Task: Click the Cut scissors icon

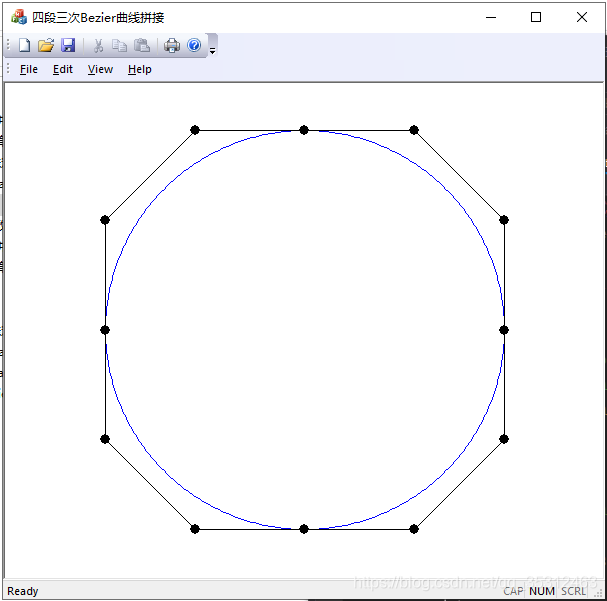Action: (98, 45)
